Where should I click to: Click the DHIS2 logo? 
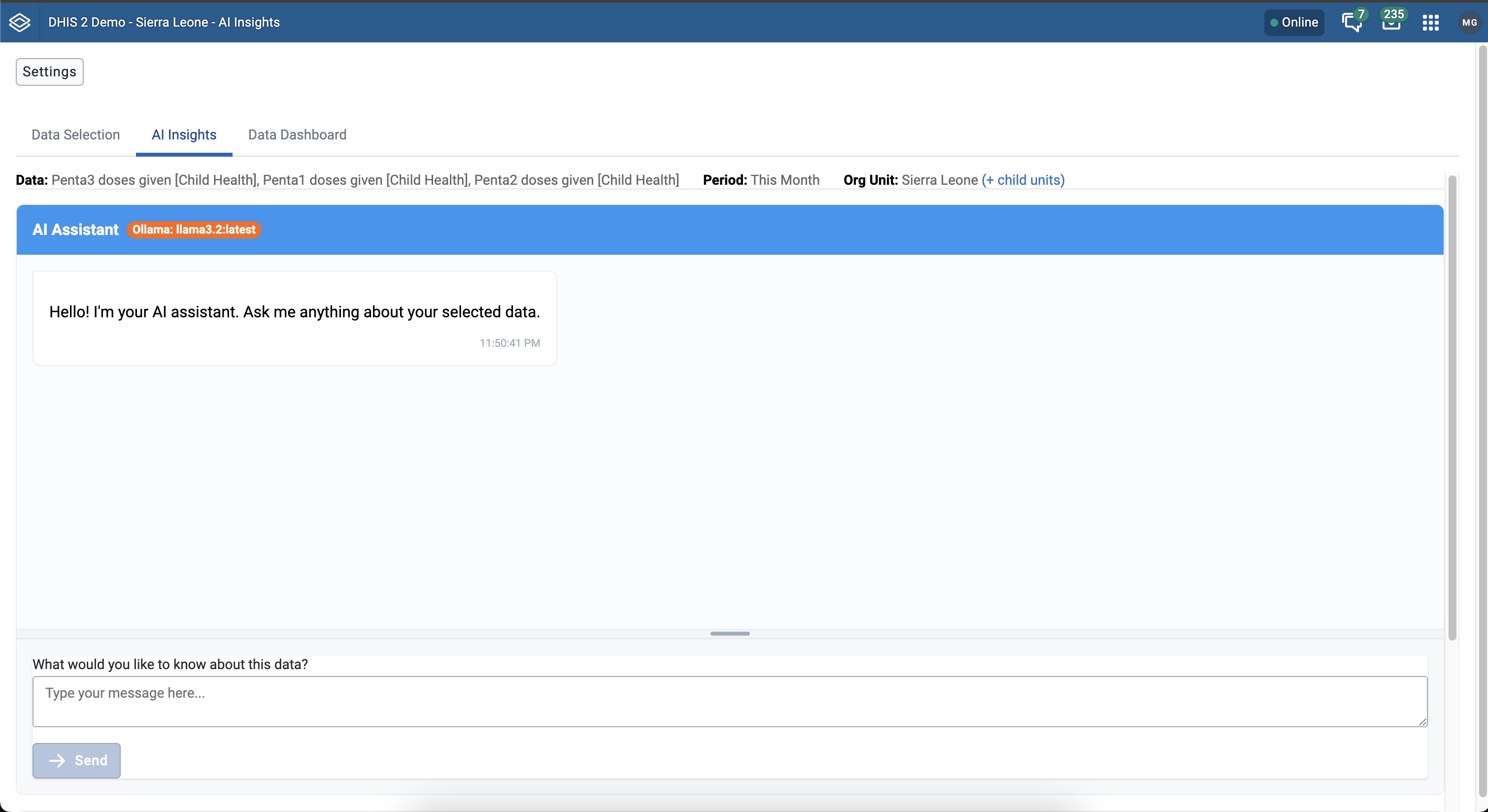click(19, 22)
